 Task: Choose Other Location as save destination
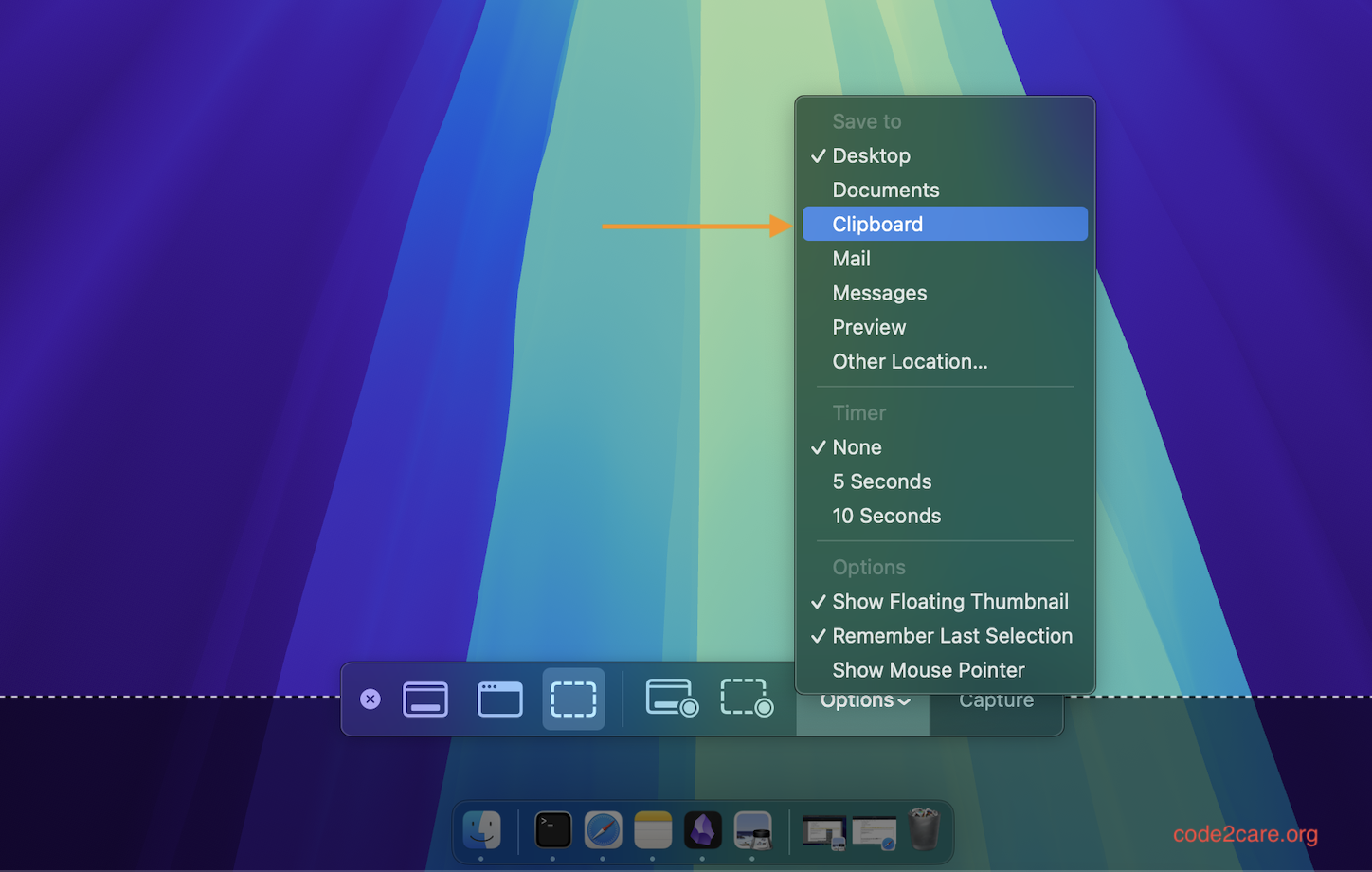910,361
